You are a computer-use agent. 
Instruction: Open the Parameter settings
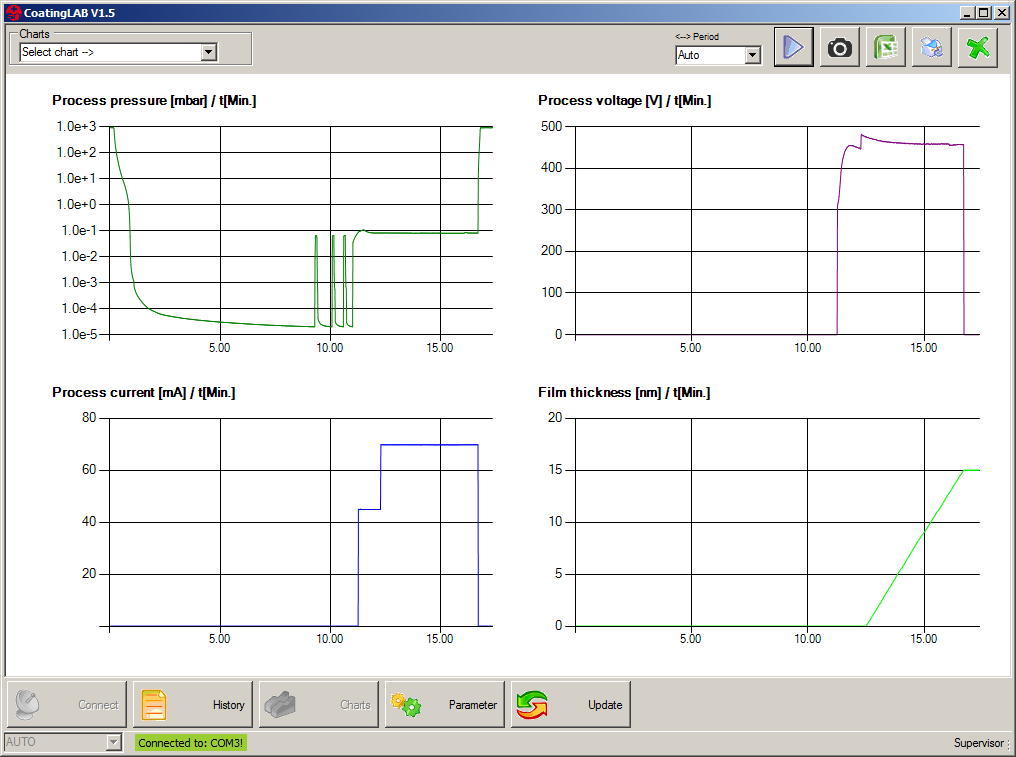[444, 705]
